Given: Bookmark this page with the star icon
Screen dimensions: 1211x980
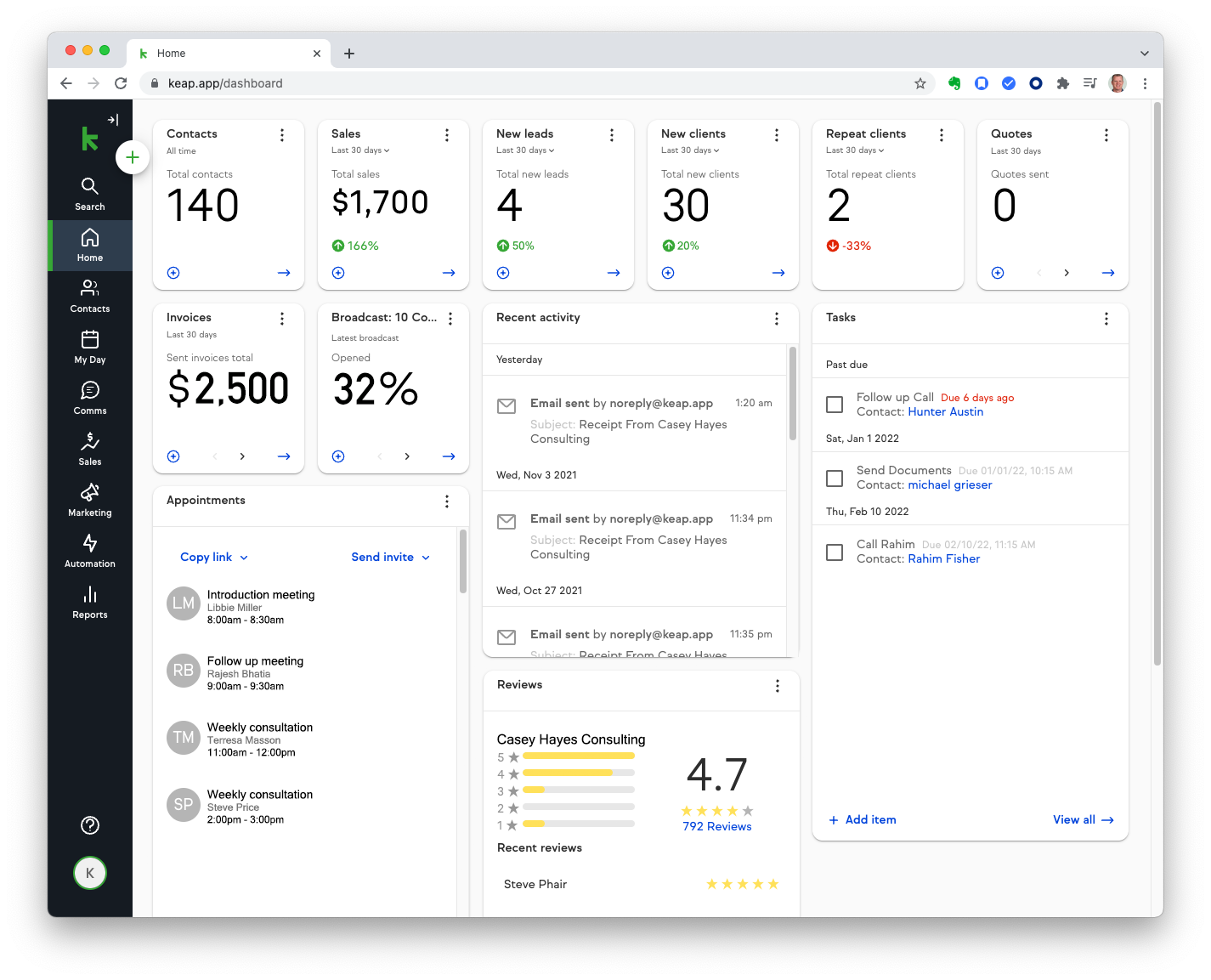Looking at the screenshot, I should pyautogui.click(x=920, y=83).
